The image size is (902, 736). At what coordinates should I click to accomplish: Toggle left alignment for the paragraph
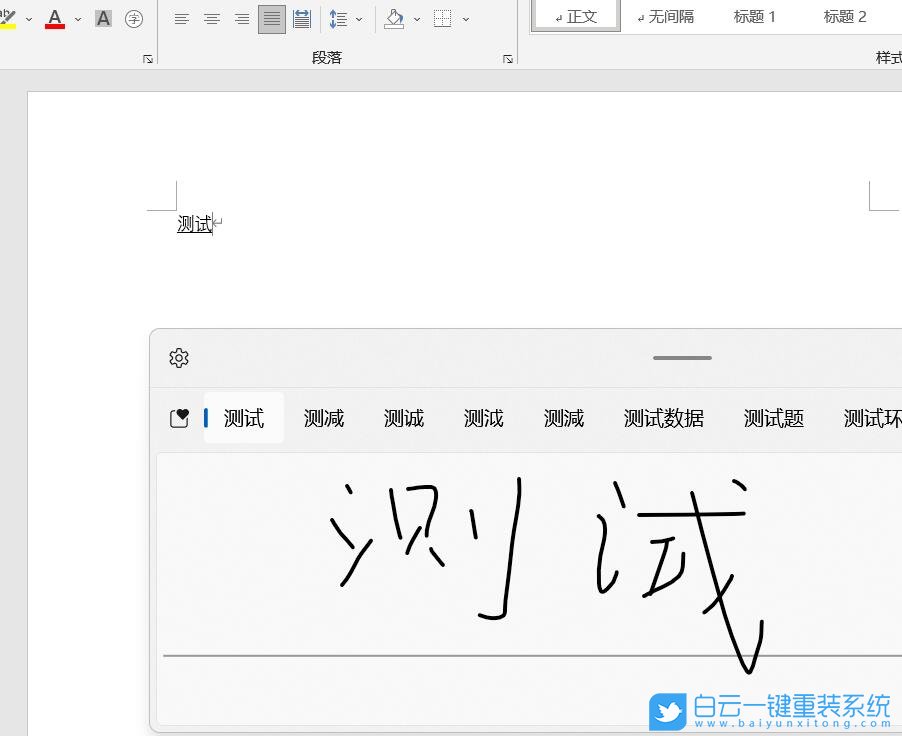pos(181,18)
